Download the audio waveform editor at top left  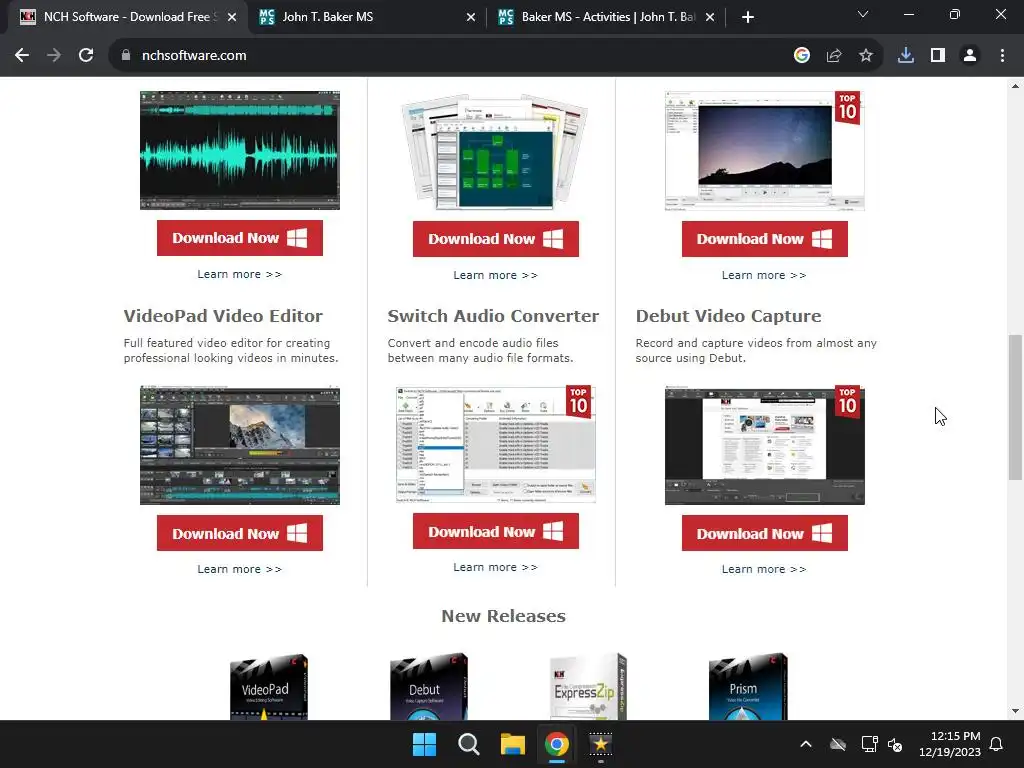(x=240, y=238)
